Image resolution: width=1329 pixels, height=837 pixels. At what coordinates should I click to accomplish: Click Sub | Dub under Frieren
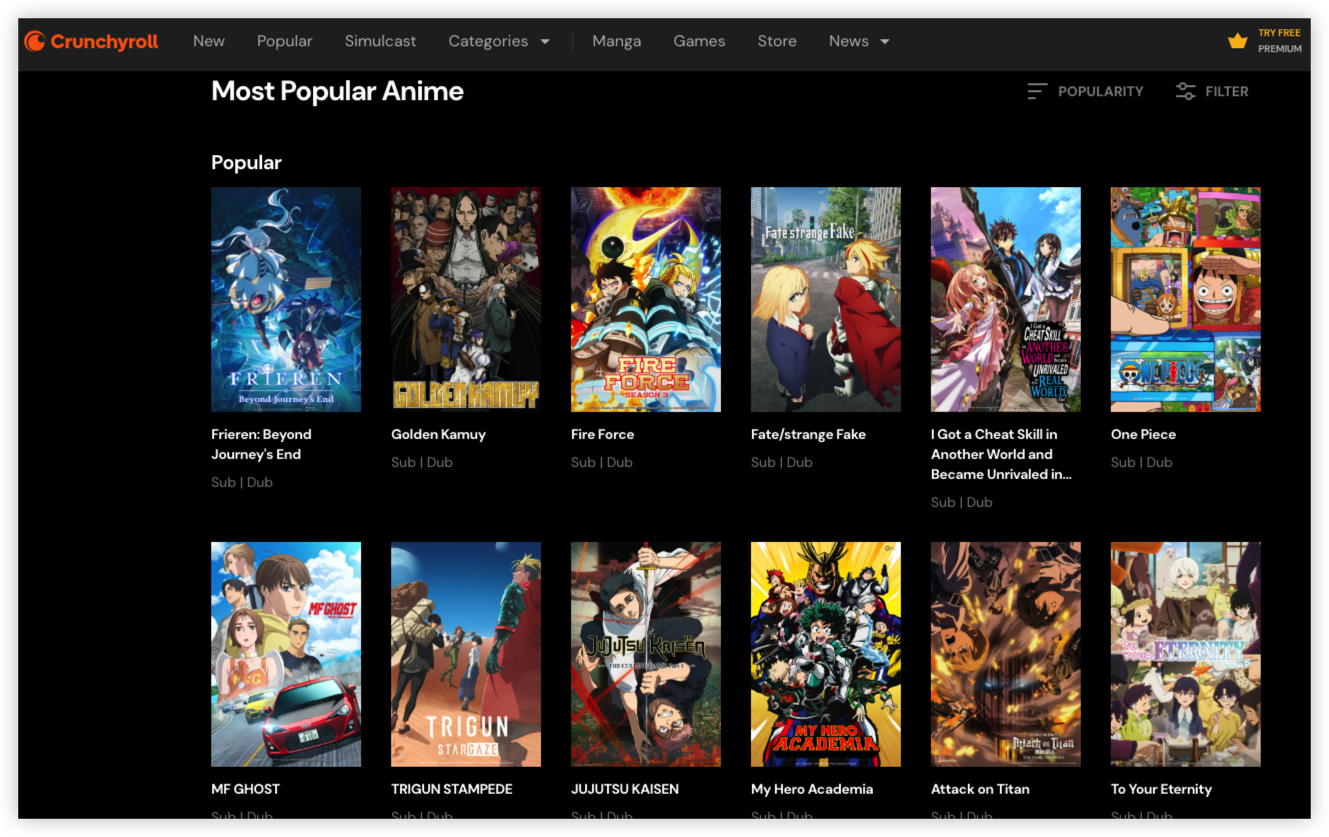click(242, 482)
